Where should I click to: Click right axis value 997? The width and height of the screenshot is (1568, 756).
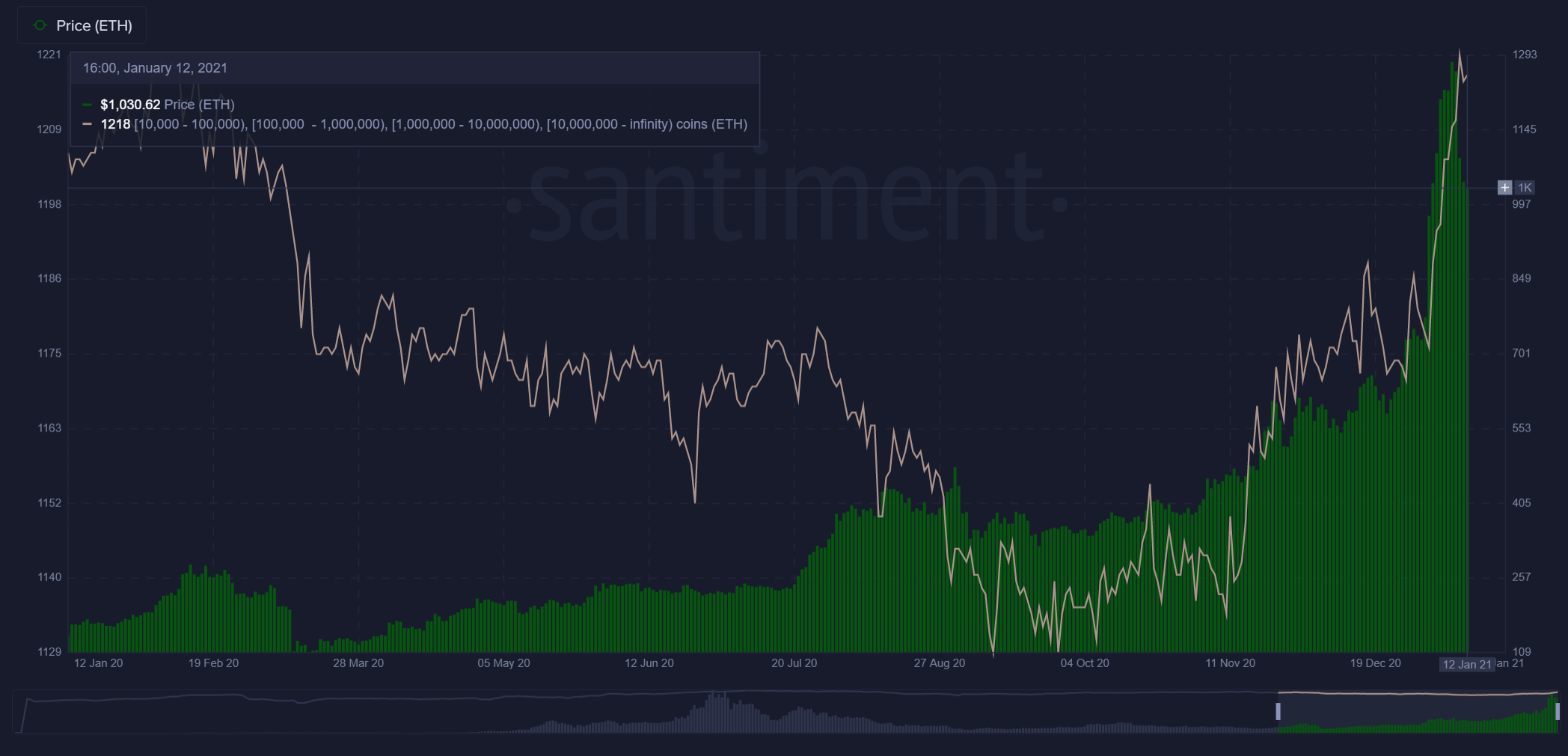point(1522,204)
